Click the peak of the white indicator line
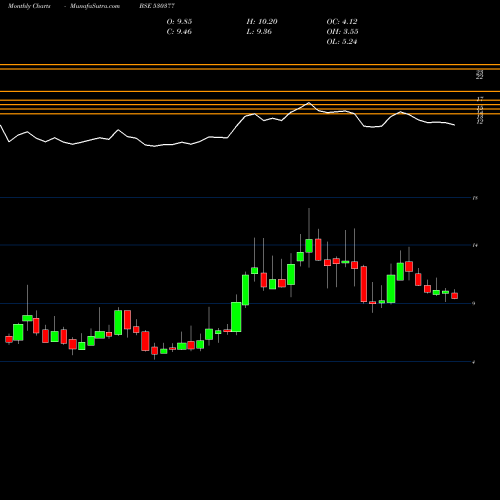 coord(309,103)
